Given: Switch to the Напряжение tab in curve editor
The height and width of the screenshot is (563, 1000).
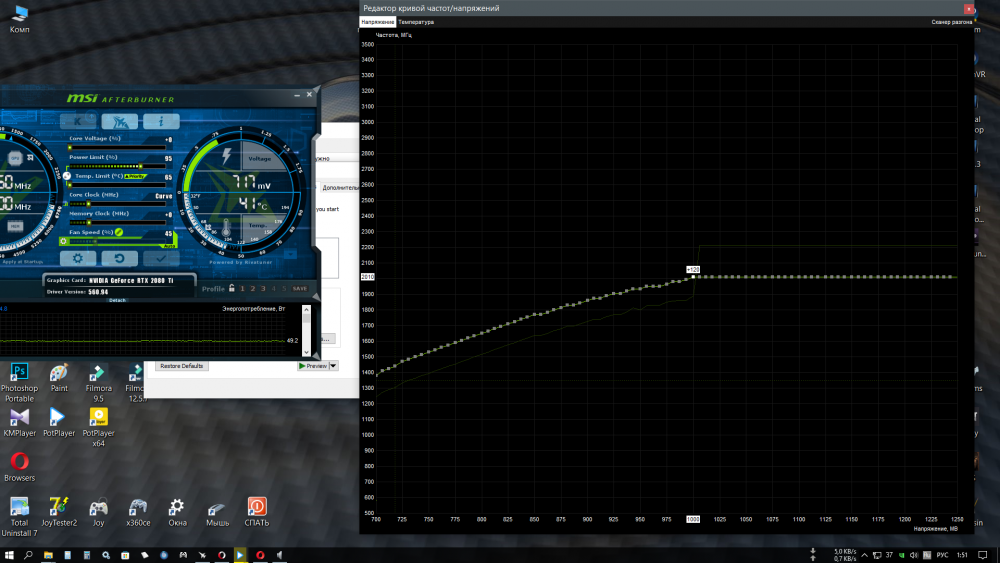Looking at the screenshot, I should click(x=378, y=22).
